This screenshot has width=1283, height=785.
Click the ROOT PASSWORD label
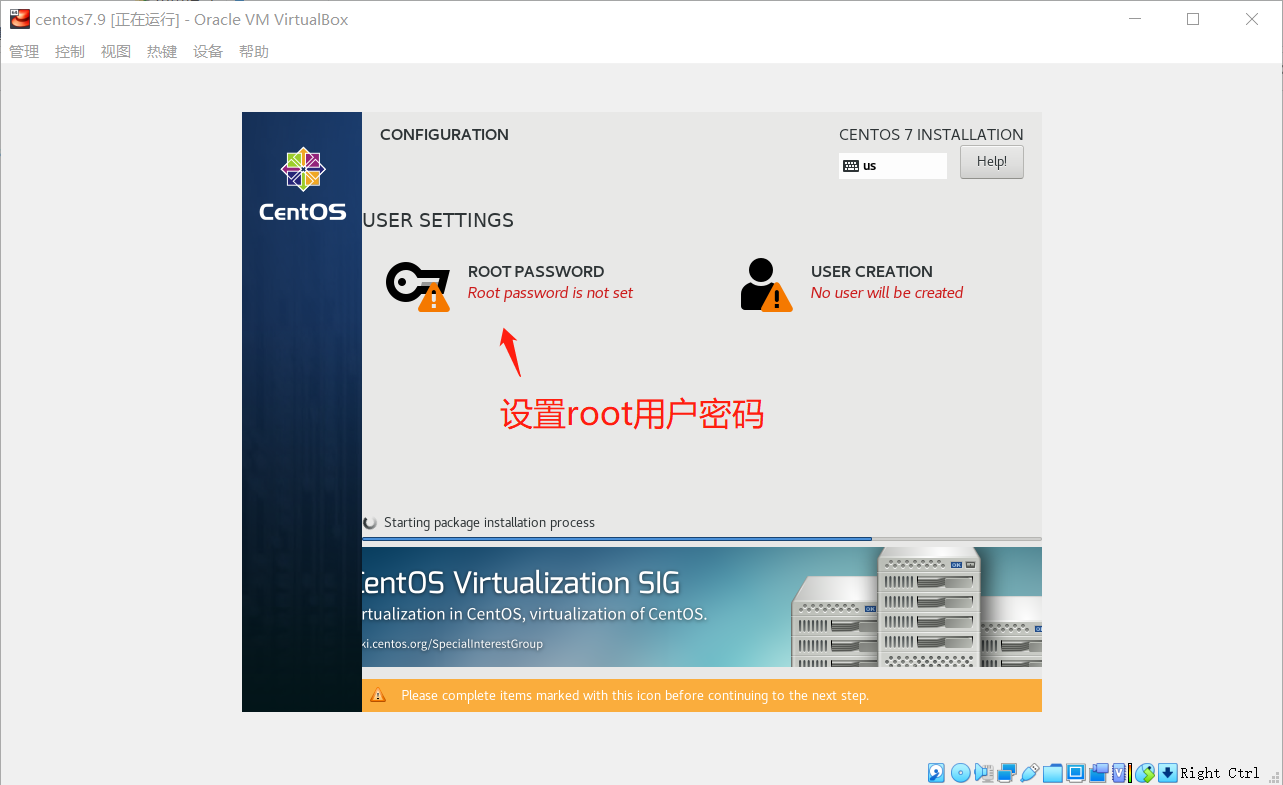click(x=536, y=272)
